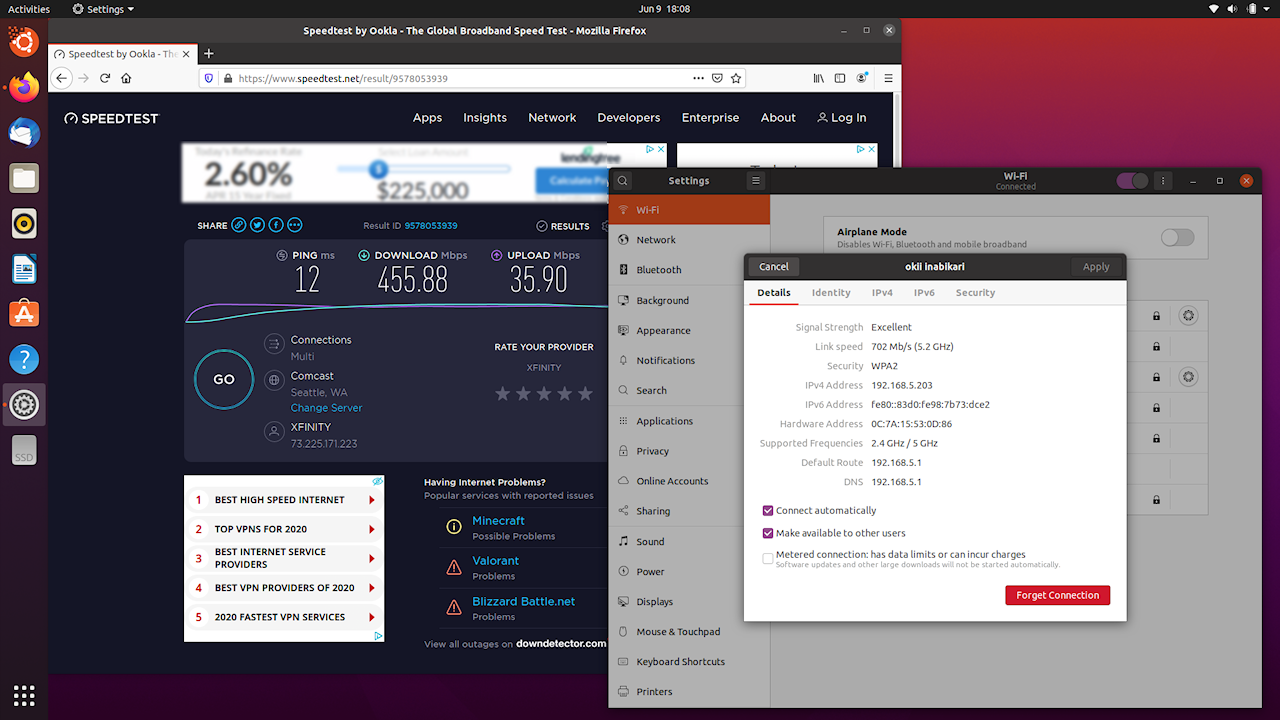Click the GO speed test button
Image resolution: width=1280 pixels, height=720 pixels.
pos(224,379)
